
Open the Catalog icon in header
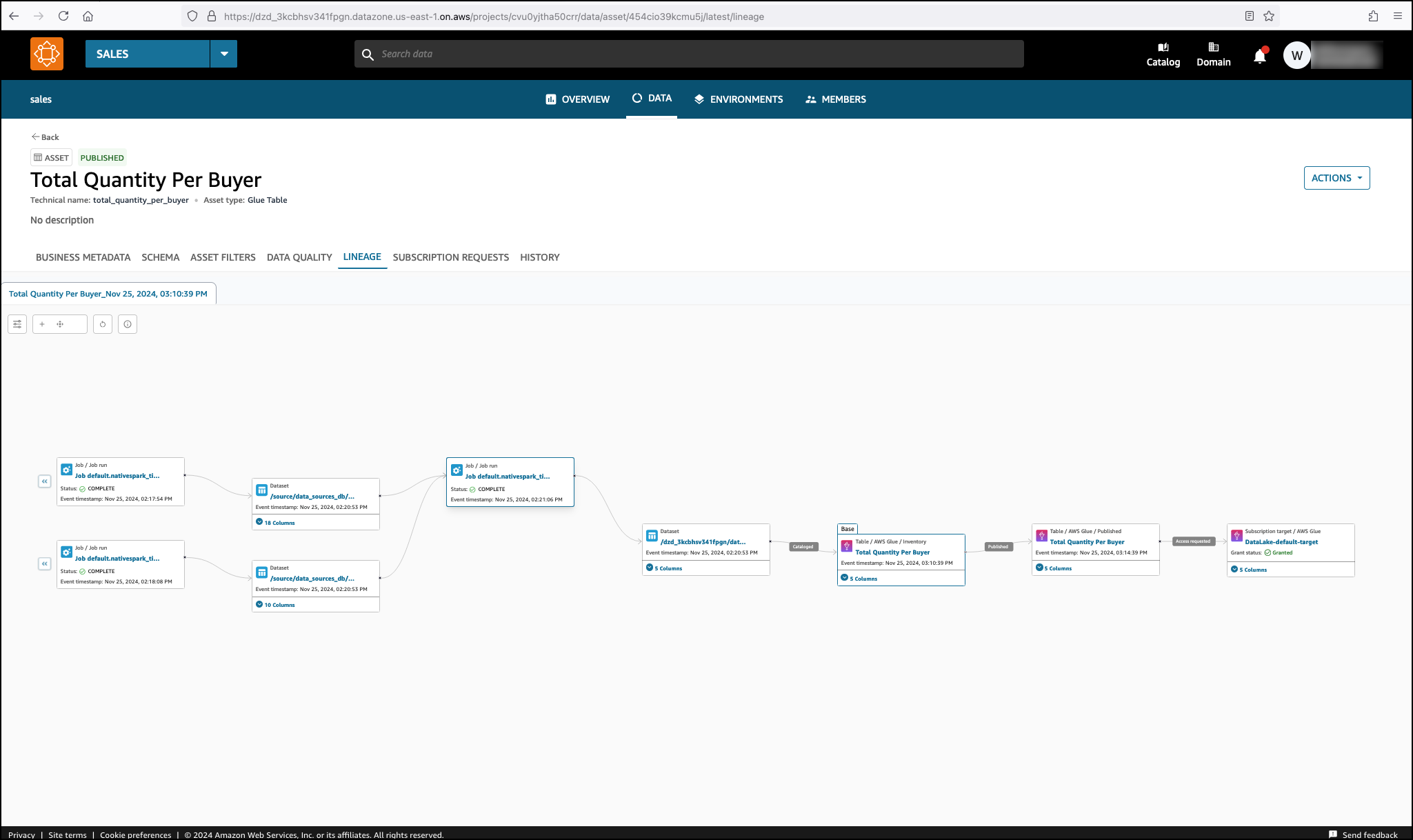point(1163,54)
